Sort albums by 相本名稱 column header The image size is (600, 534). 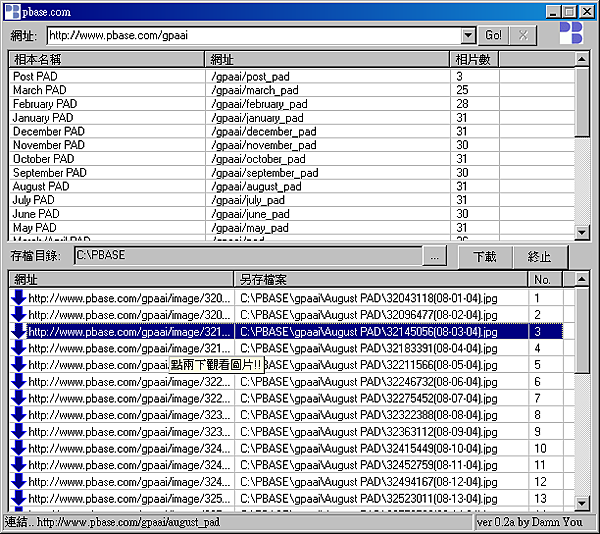(x=107, y=59)
